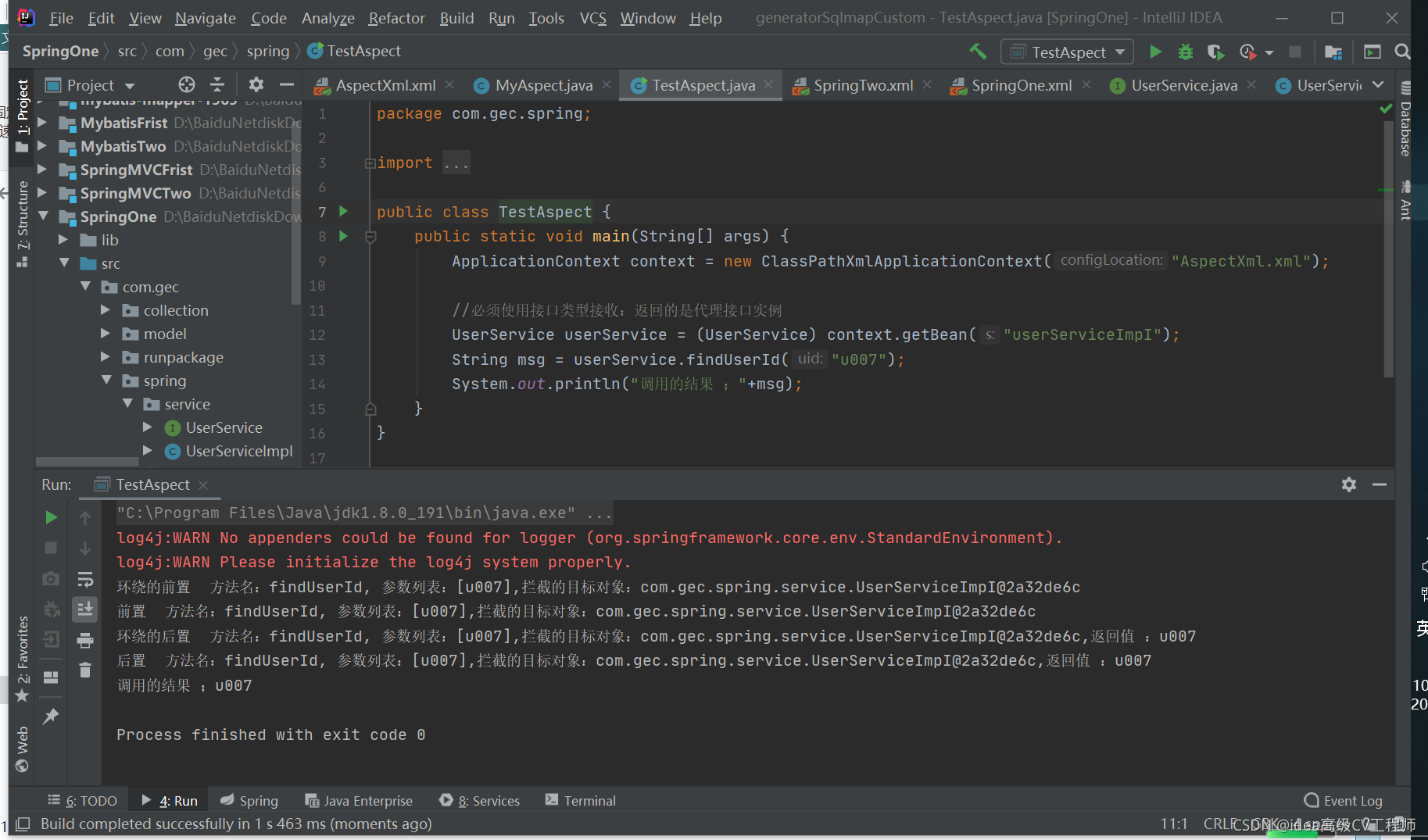Click the Search Everywhere magnifier icon
The width and height of the screenshot is (1428, 840).
1402,52
